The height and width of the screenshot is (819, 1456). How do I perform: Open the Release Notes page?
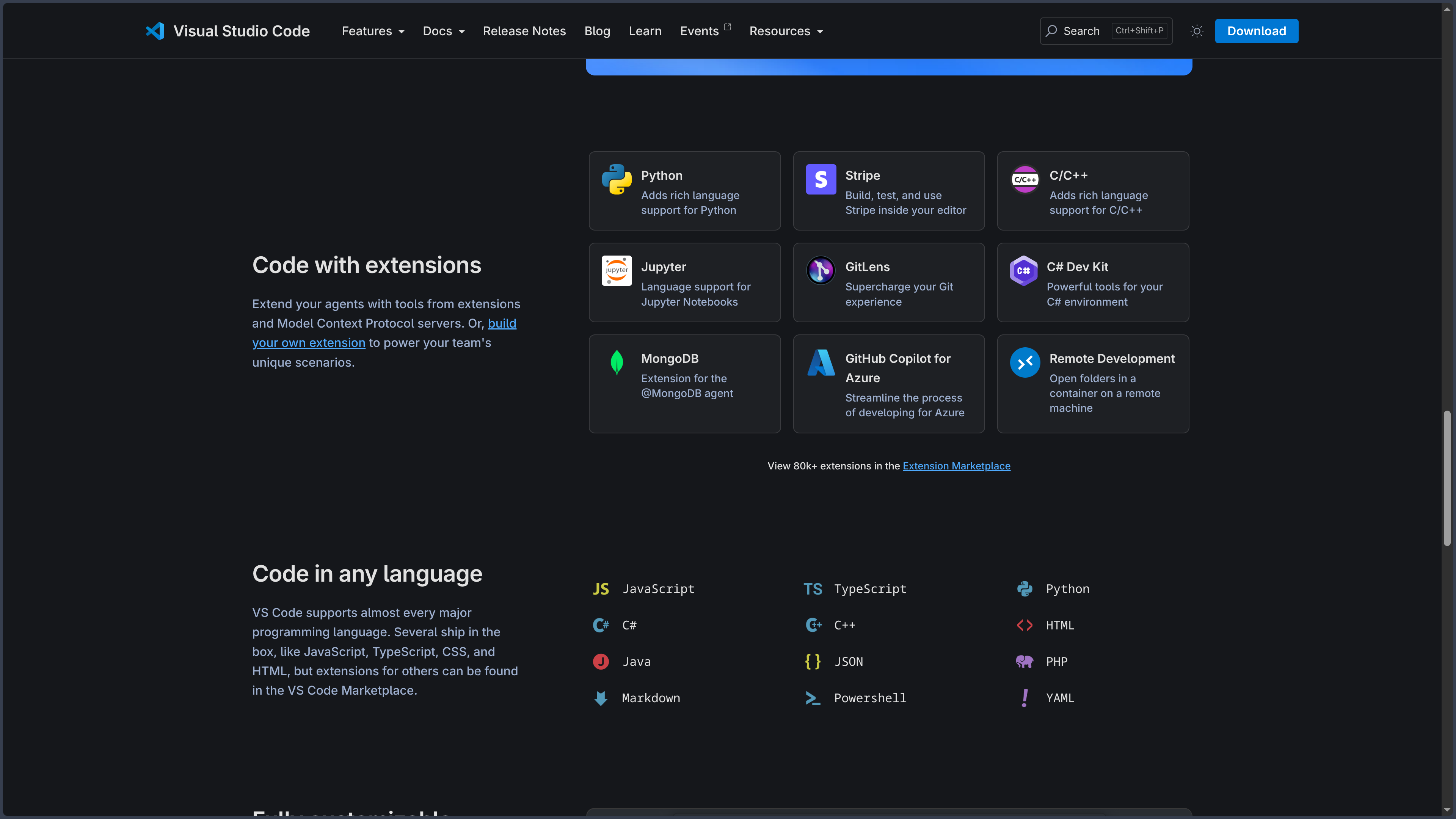[524, 31]
